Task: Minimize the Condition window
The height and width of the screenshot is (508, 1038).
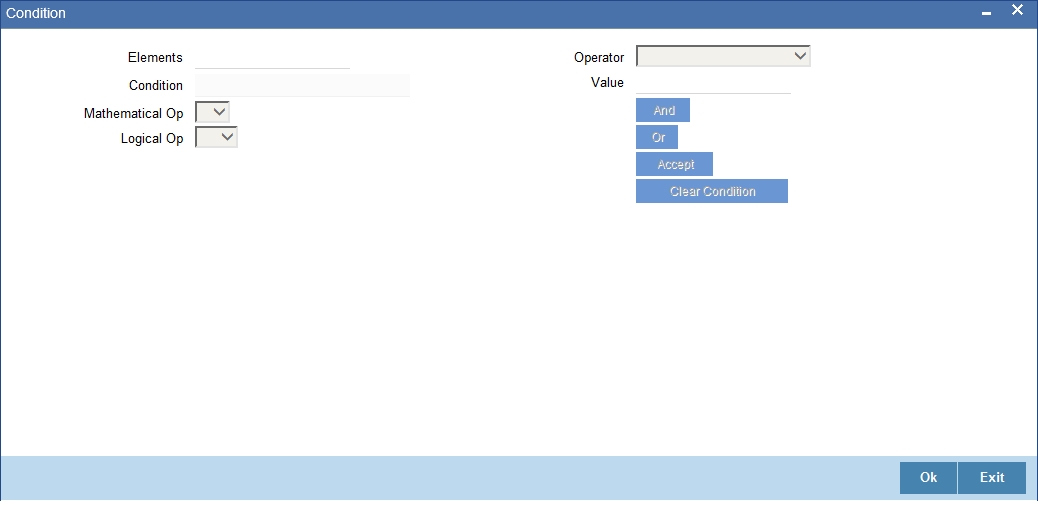Action: pyautogui.click(x=986, y=13)
